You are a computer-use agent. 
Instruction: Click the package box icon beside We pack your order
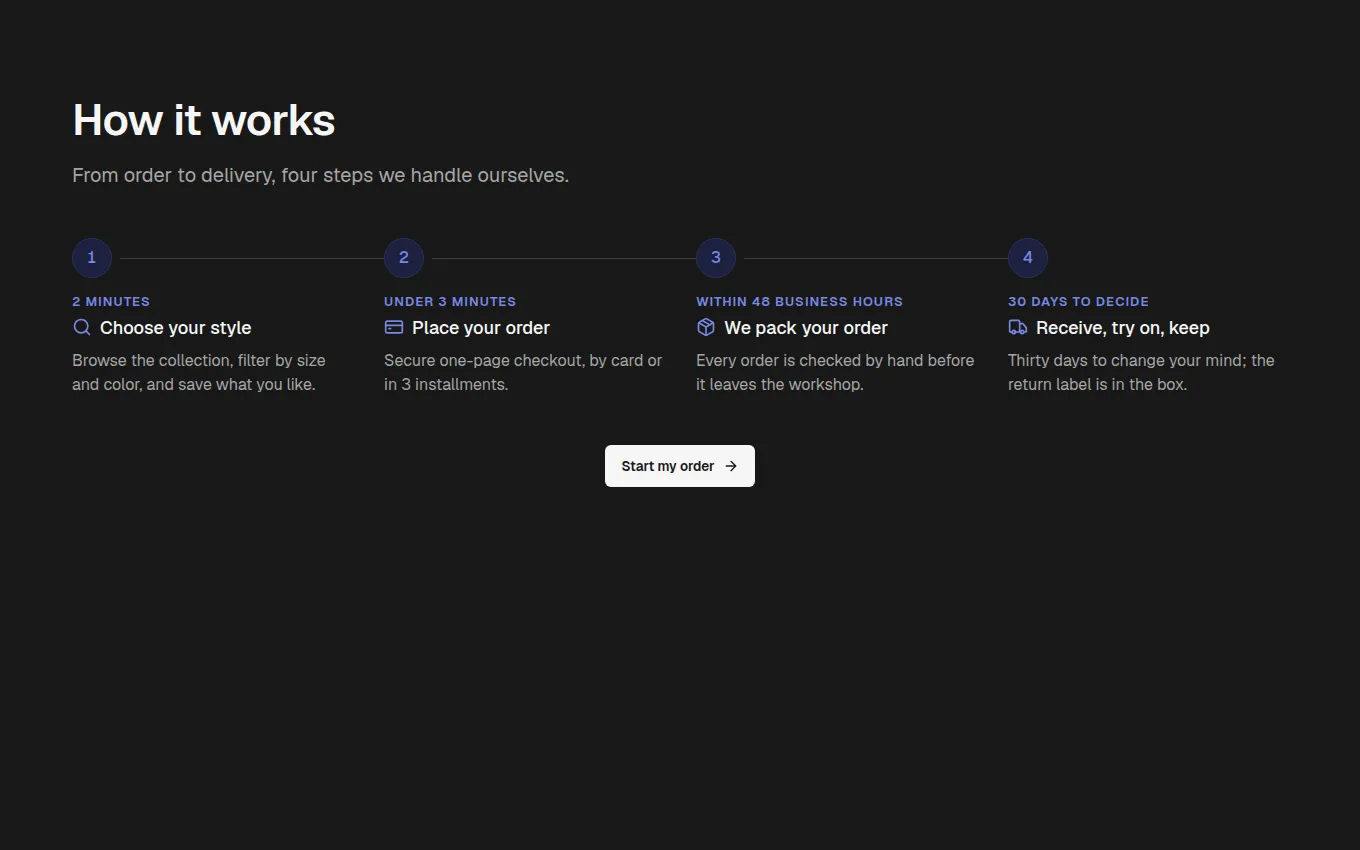706,327
